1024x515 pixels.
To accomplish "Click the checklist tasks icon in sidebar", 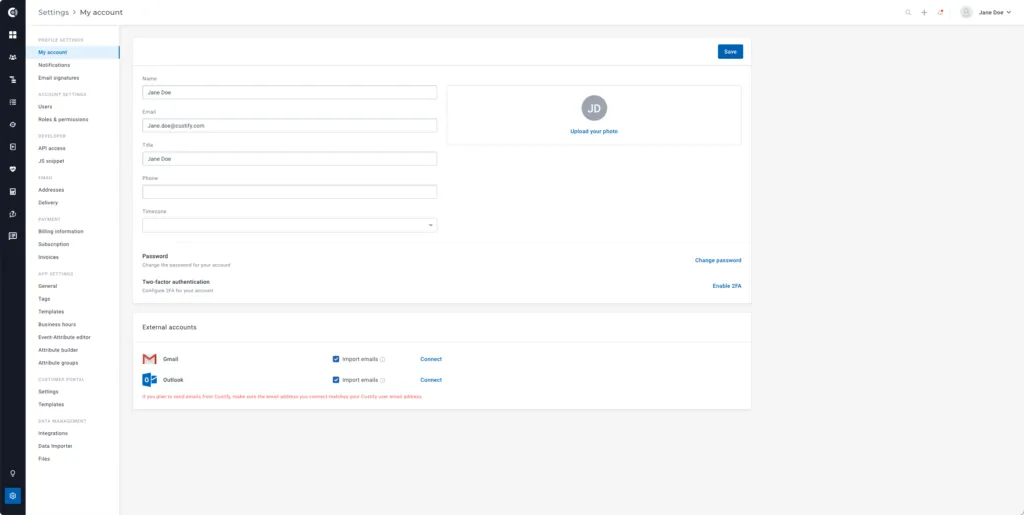I will click(x=12, y=102).
